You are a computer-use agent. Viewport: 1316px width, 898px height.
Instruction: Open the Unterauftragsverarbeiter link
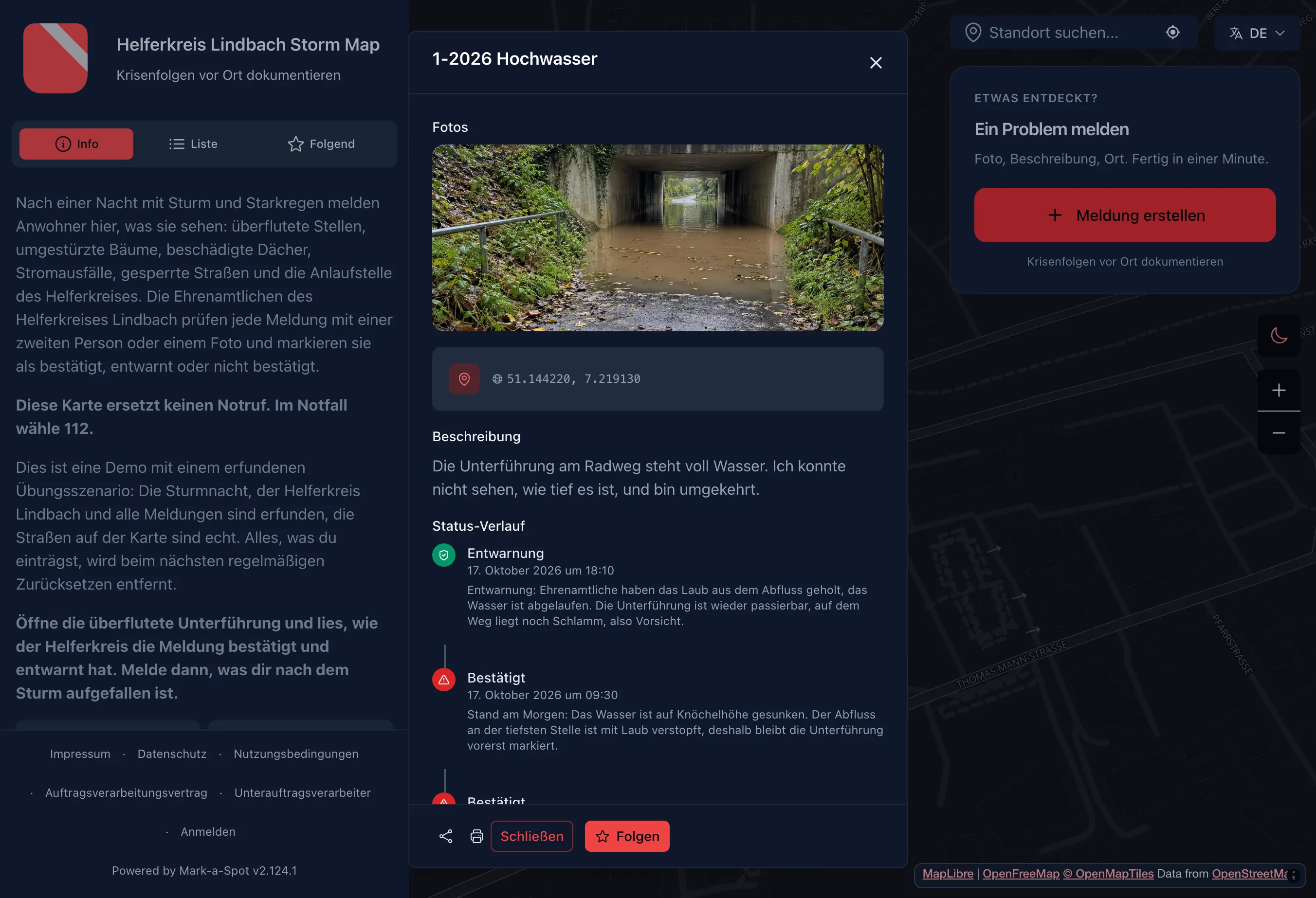click(x=303, y=793)
